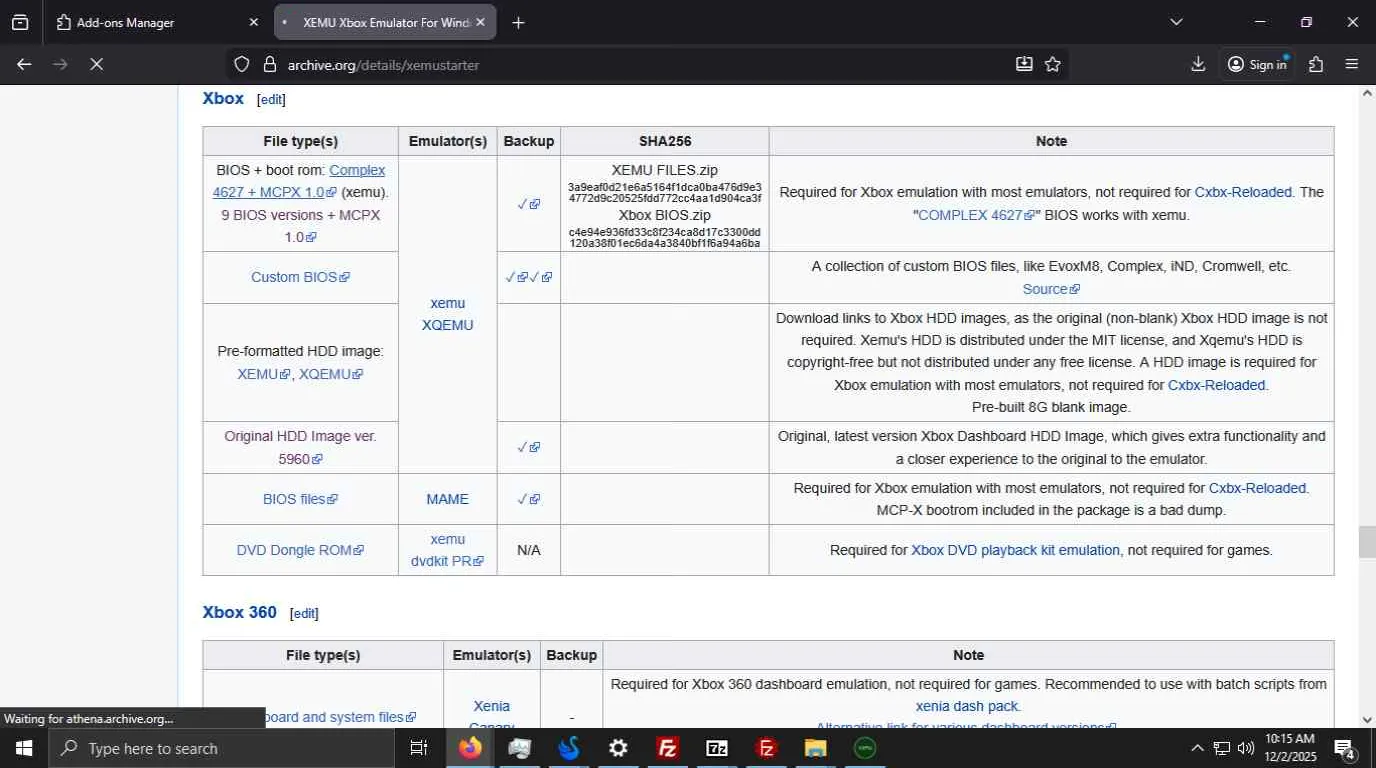Open the Firefox application menu
Screen dimensions: 1376x768
pyautogui.click(x=1352, y=64)
